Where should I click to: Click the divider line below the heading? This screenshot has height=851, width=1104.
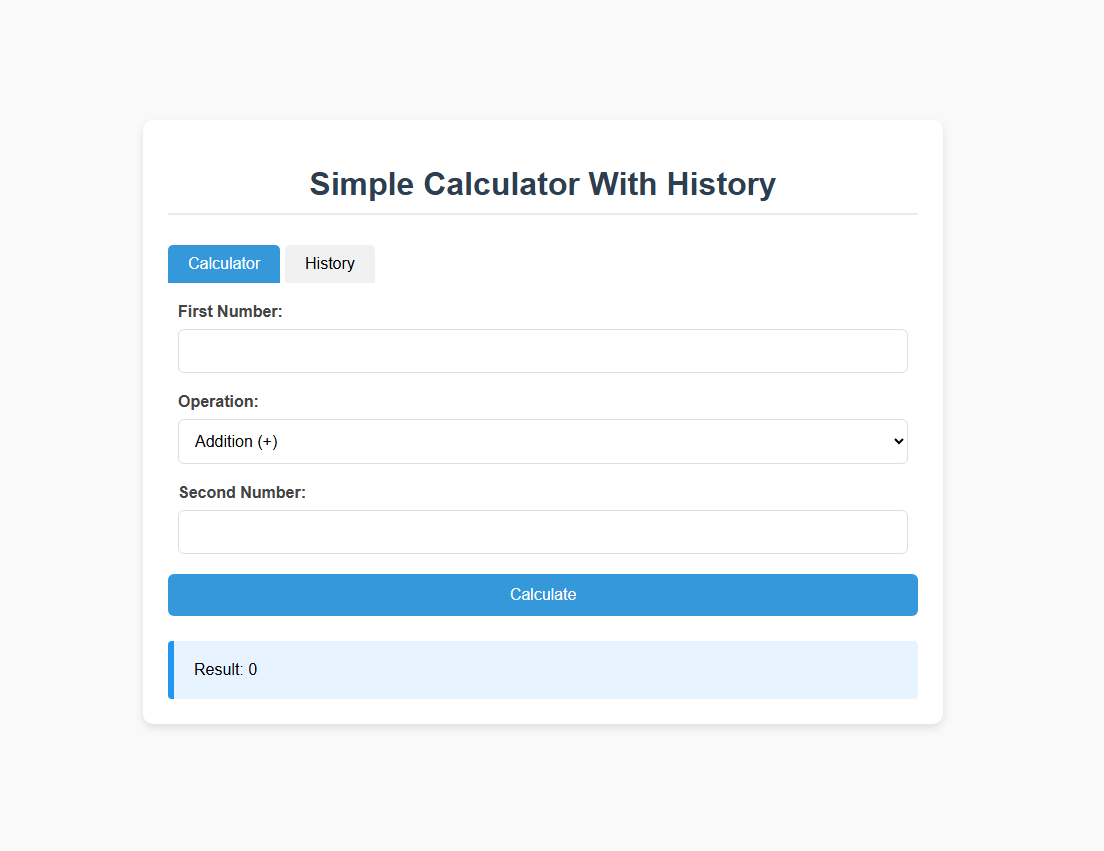[x=542, y=214]
